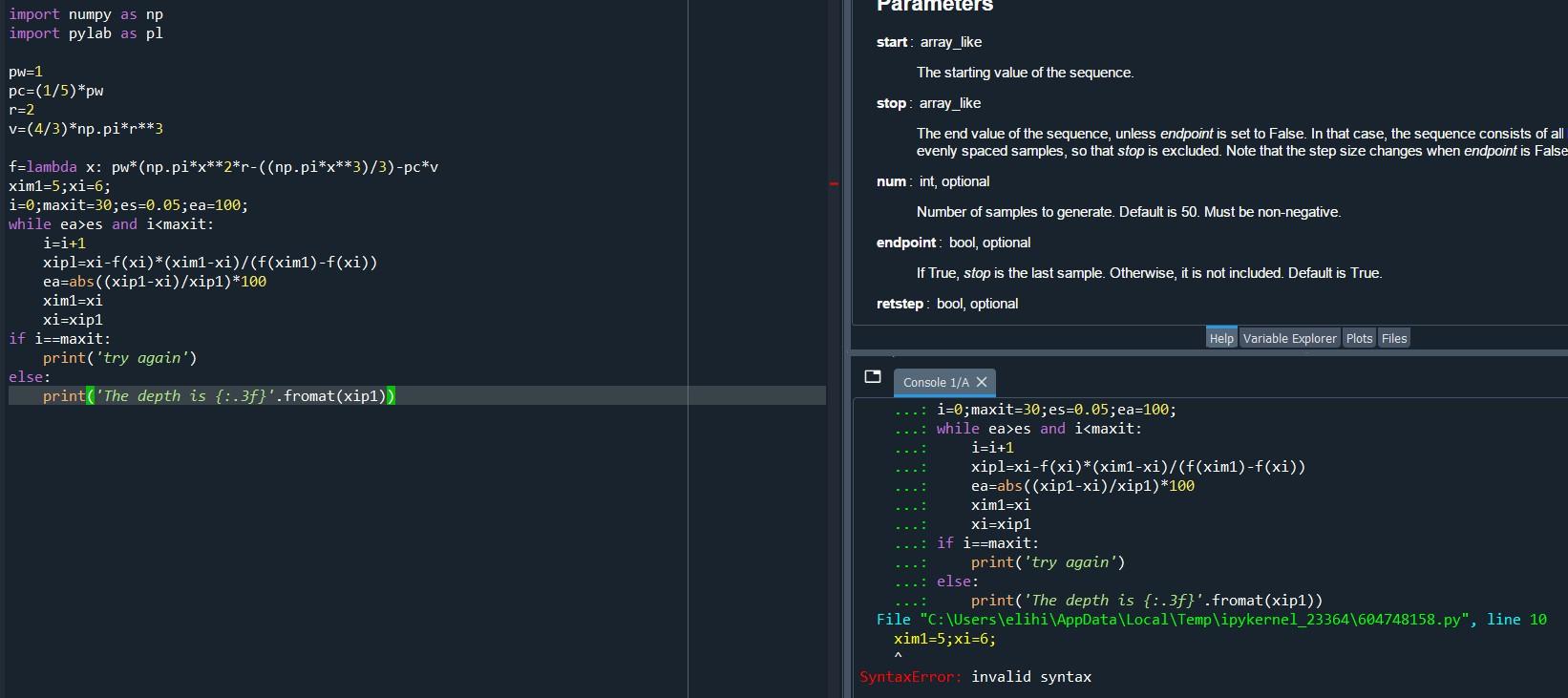Click the 'ea=abs(' line in the editor

(x=155, y=282)
